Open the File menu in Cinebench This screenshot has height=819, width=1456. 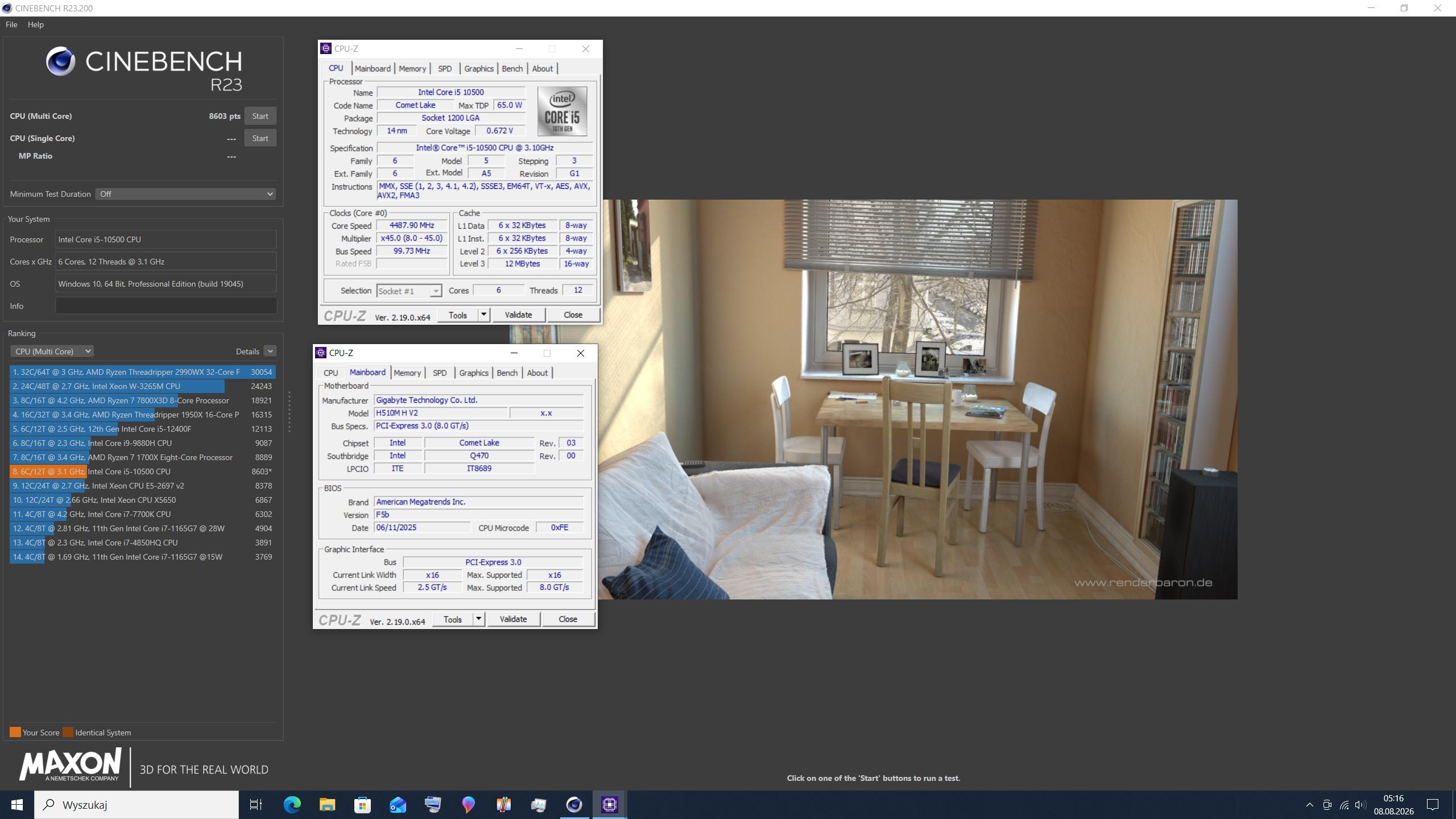click(x=11, y=24)
